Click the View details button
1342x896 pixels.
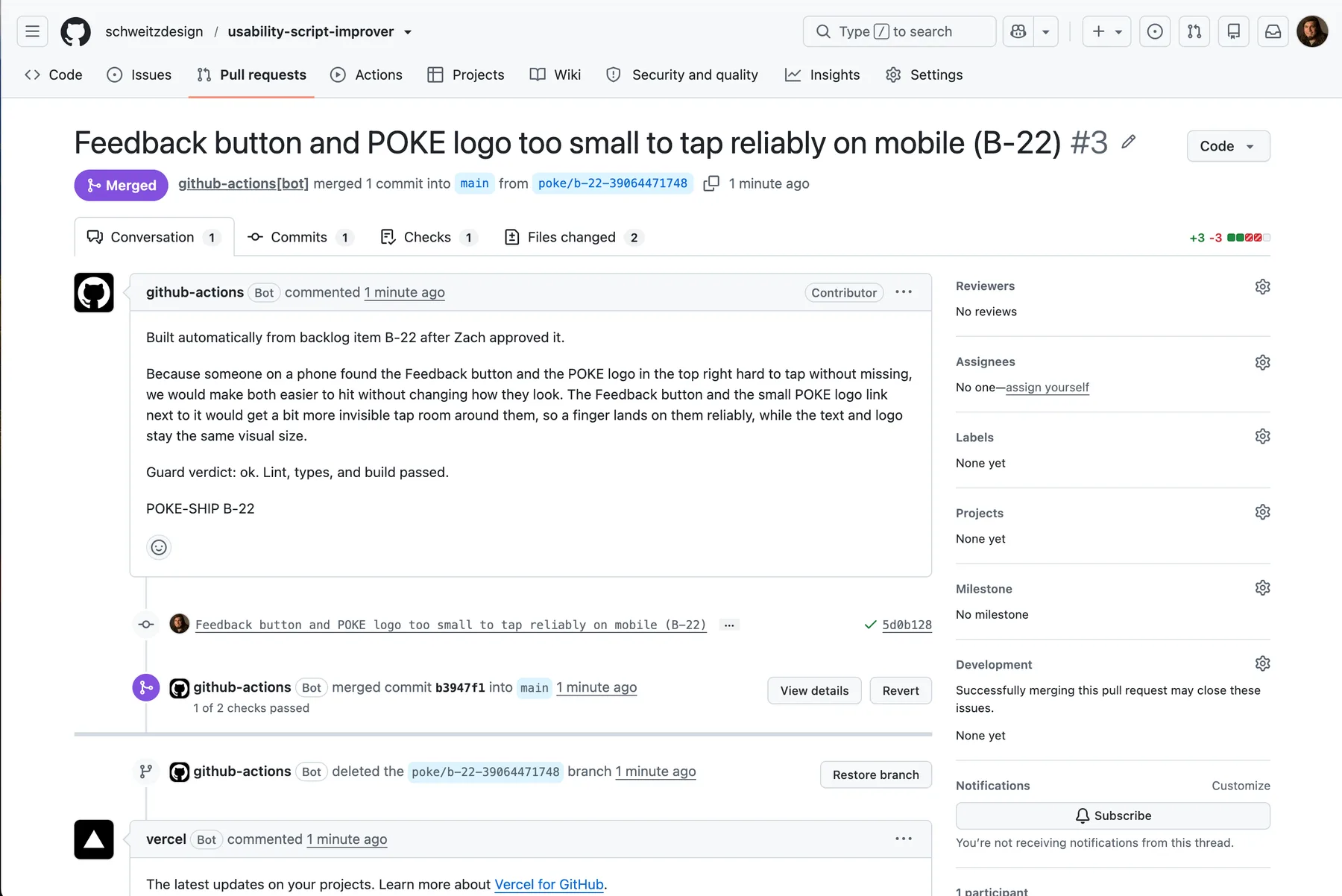point(814,691)
